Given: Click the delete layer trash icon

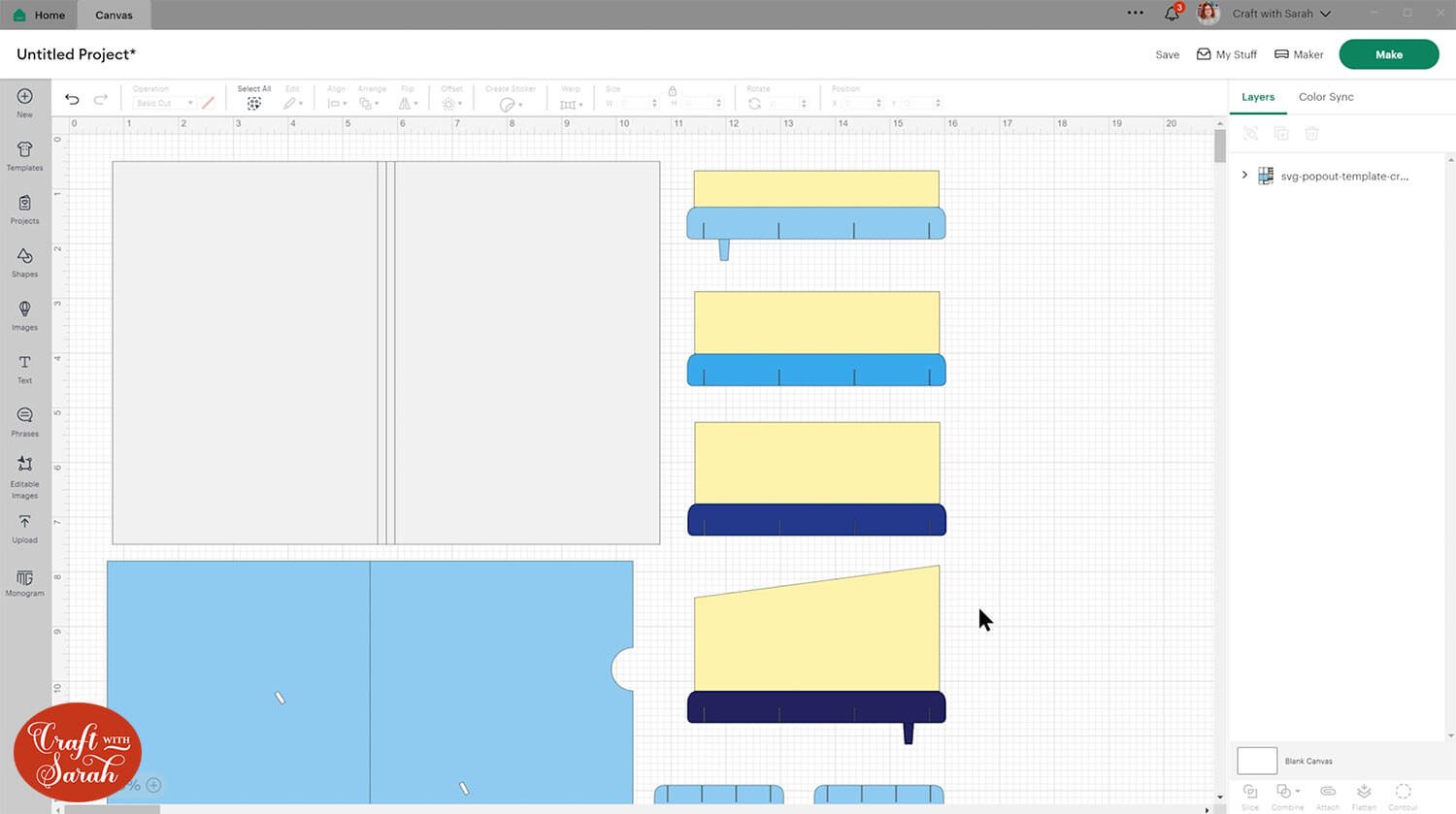Looking at the screenshot, I should point(1311,133).
